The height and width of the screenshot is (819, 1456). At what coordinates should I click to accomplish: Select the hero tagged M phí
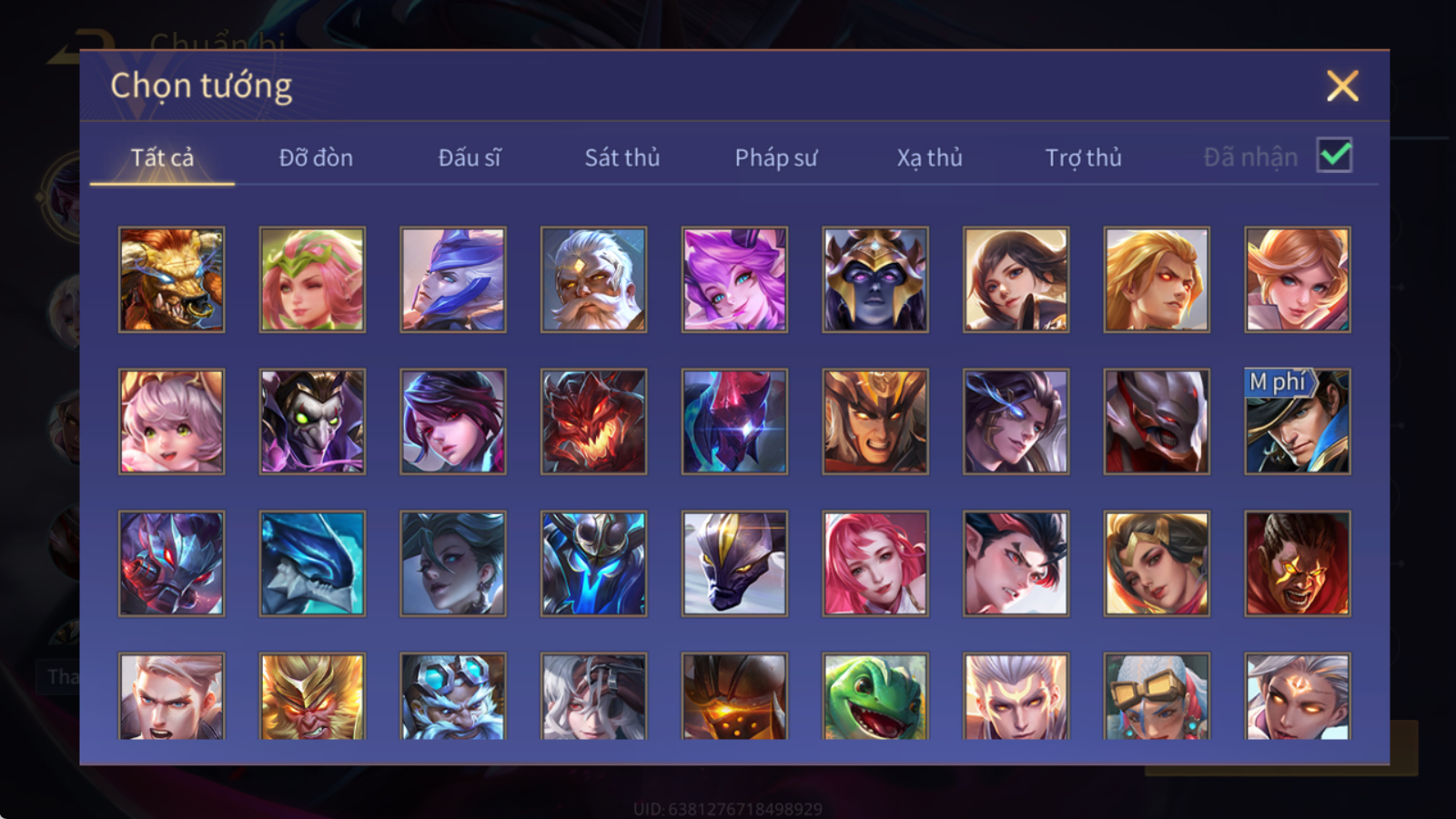click(1297, 421)
